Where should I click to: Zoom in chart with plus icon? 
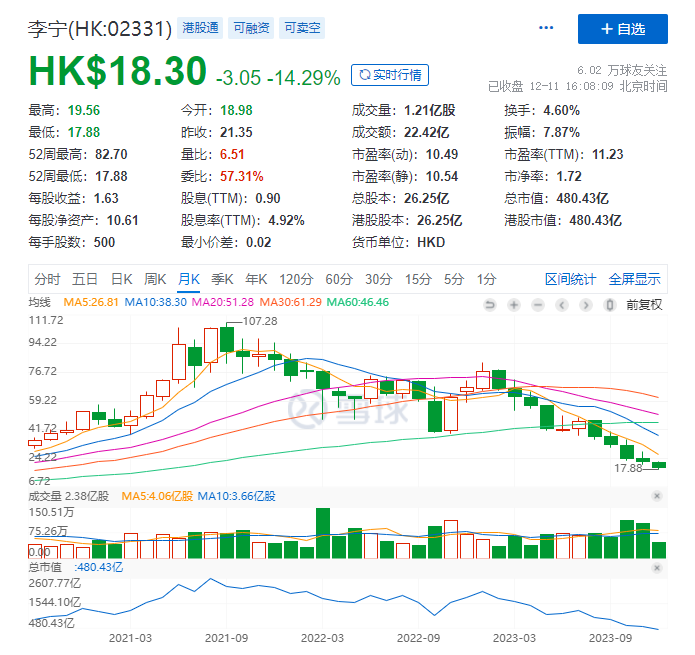coord(514,305)
